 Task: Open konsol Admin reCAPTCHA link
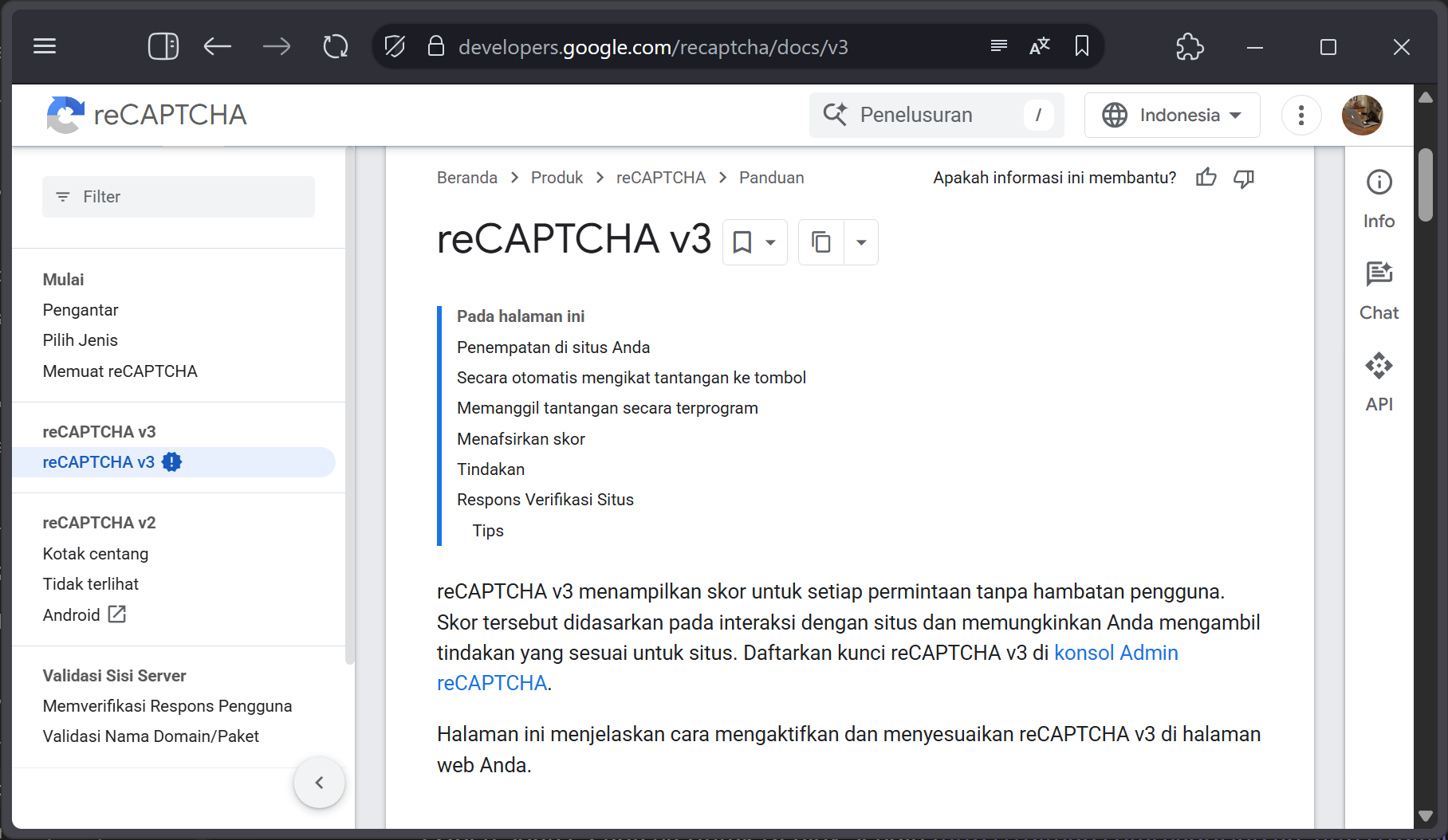click(1116, 653)
